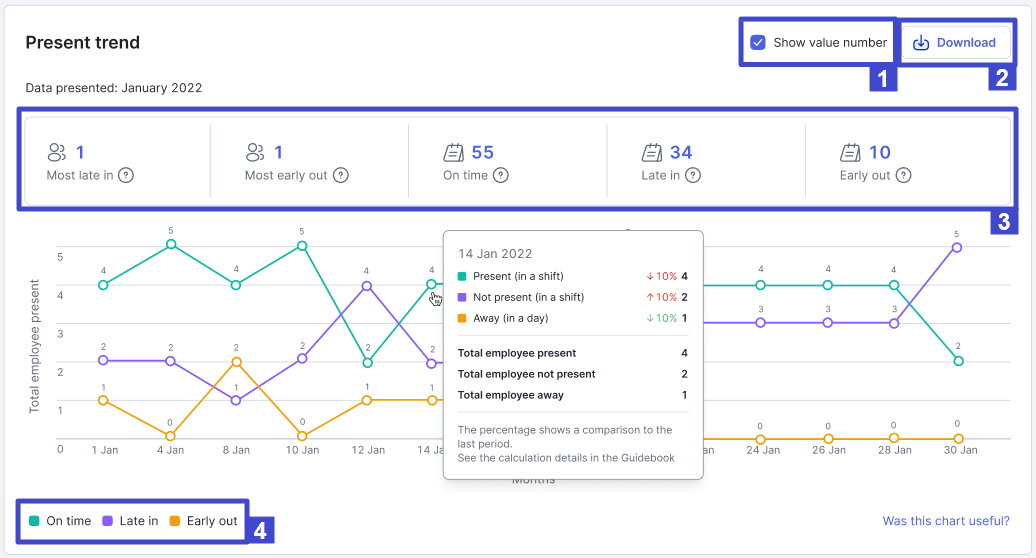Click the help icon beside Late in stat
The image size is (1036, 558).
click(692, 175)
